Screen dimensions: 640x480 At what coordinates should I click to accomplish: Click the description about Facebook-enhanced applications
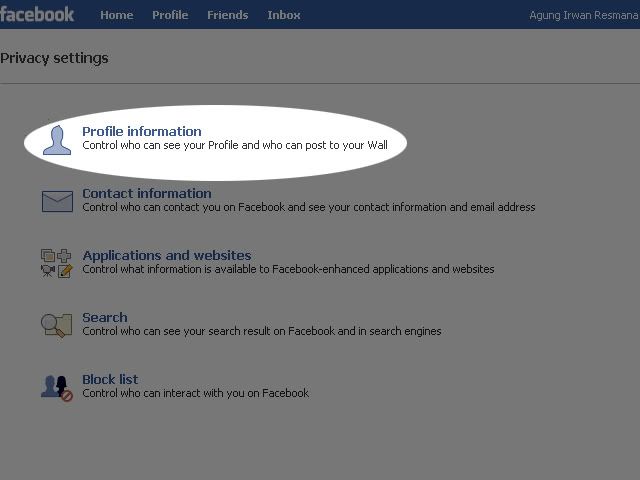tap(288, 269)
